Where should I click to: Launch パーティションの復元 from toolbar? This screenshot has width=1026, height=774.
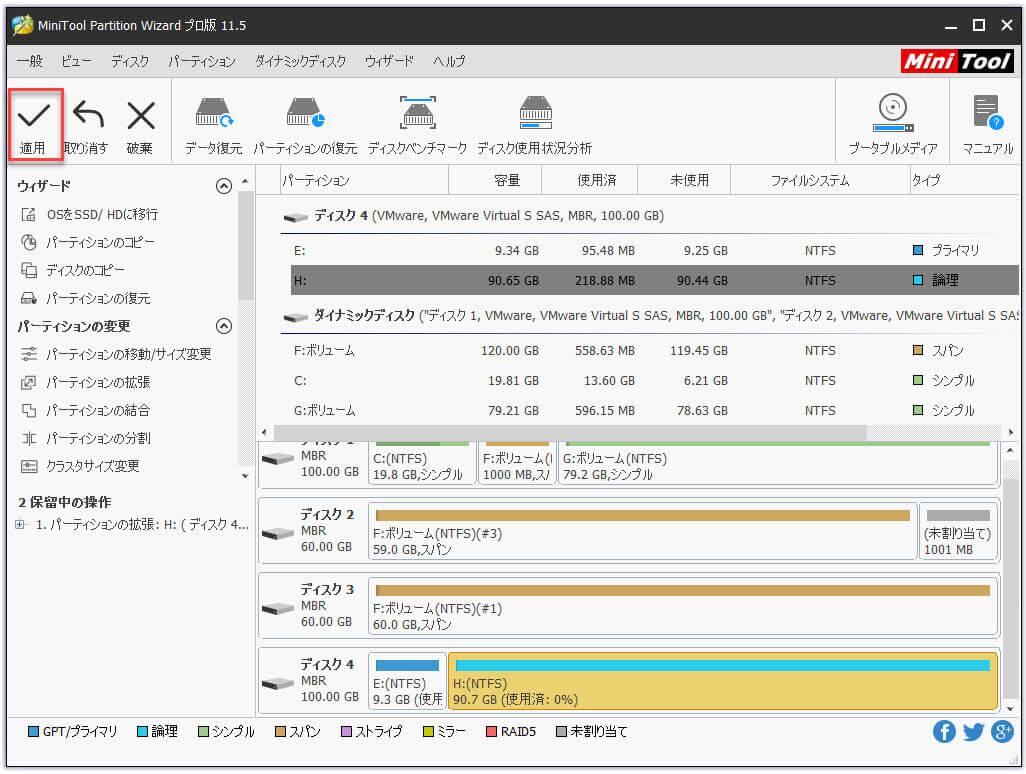pyautogui.click(x=305, y=116)
